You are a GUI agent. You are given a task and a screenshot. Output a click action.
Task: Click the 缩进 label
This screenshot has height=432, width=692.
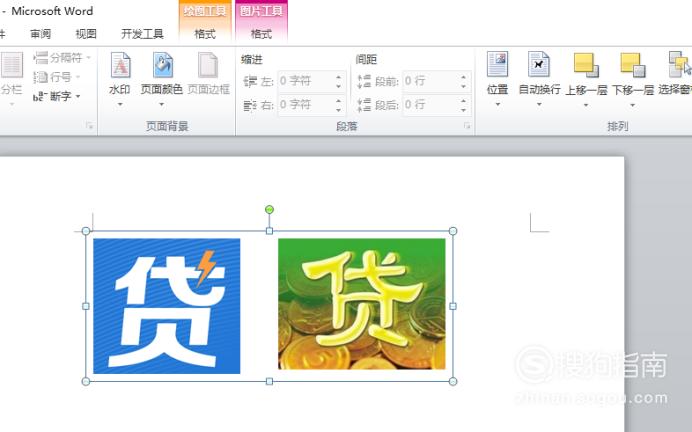[252, 60]
